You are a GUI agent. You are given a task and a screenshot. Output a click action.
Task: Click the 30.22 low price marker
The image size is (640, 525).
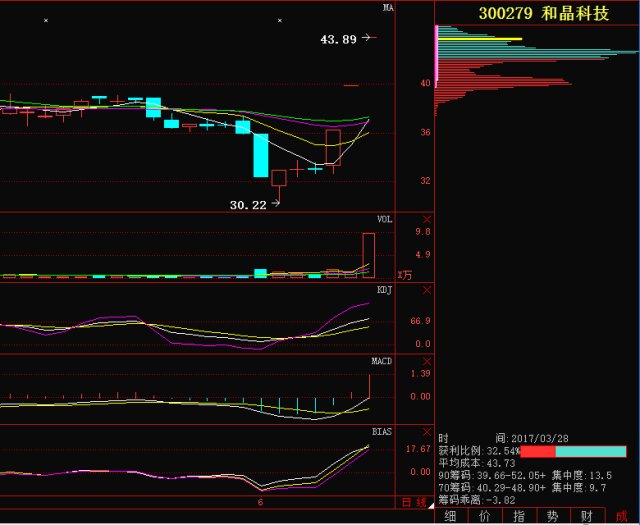coord(248,205)
